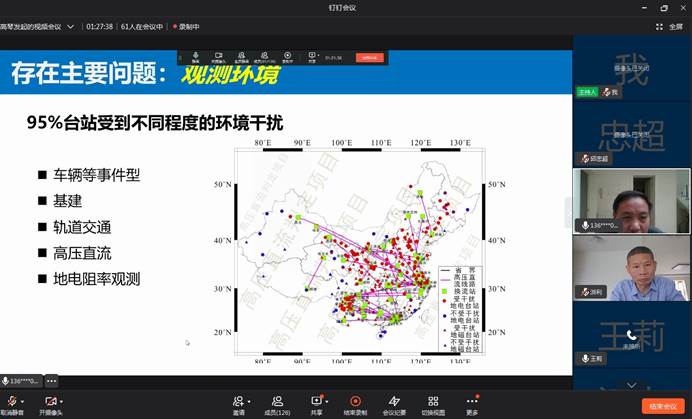Click the red button in shared screen's floating toolbar
The height and width of the screenshot is (419, 692).
coord(370,57)
